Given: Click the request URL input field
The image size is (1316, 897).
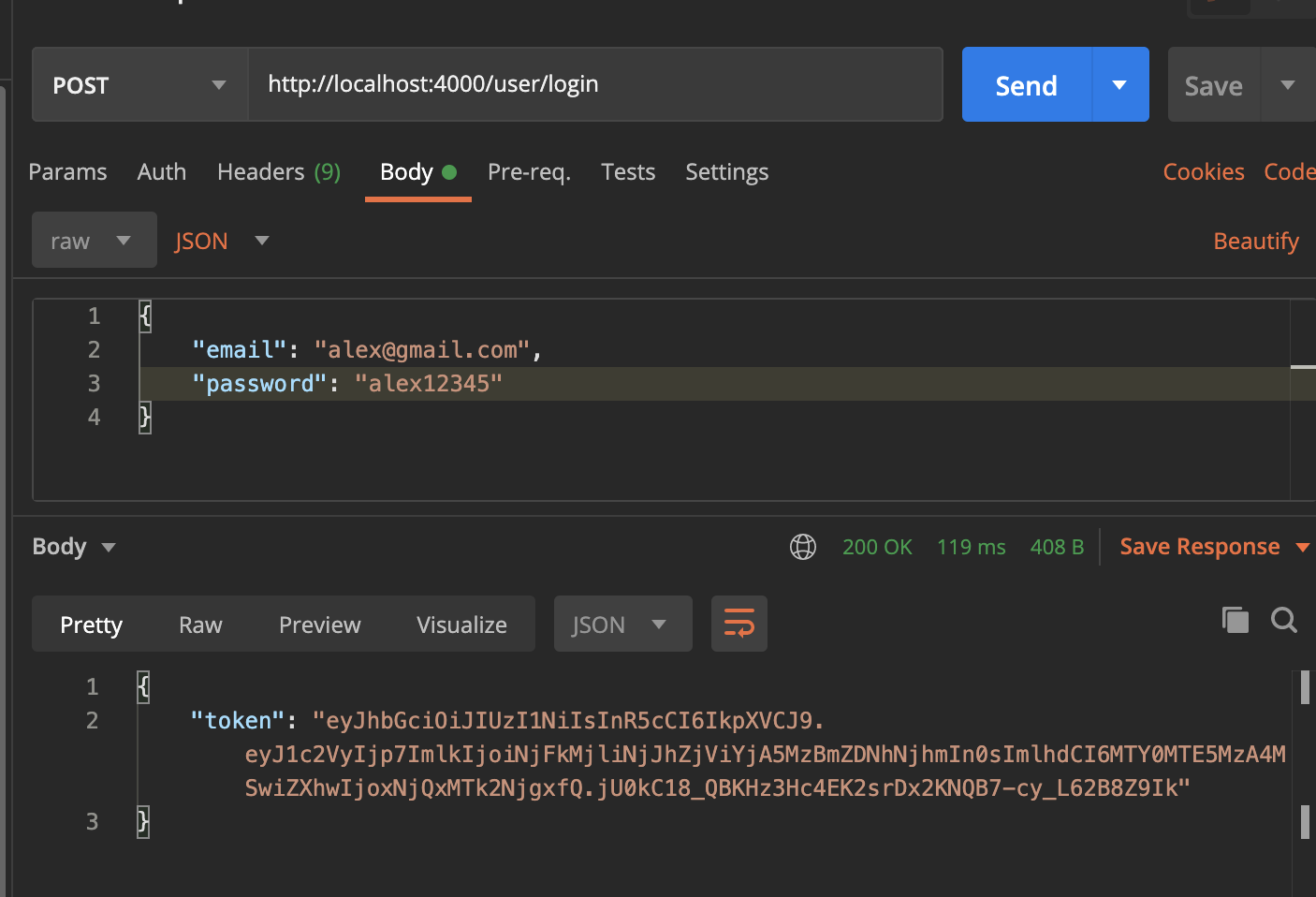Looking at the screenshot, I should tap(595, 84).
